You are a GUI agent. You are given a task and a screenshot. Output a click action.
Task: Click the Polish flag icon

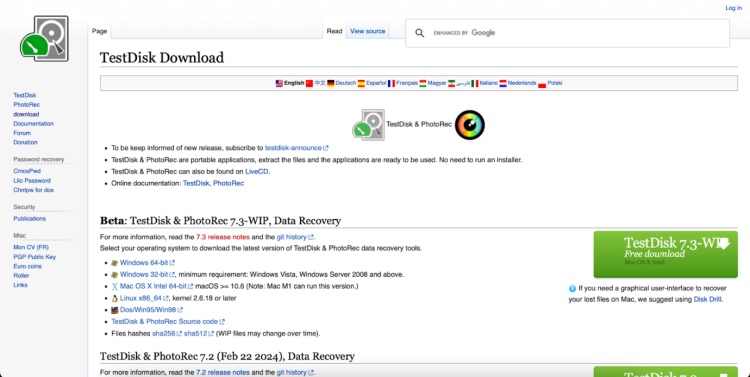tap(542, 84)
